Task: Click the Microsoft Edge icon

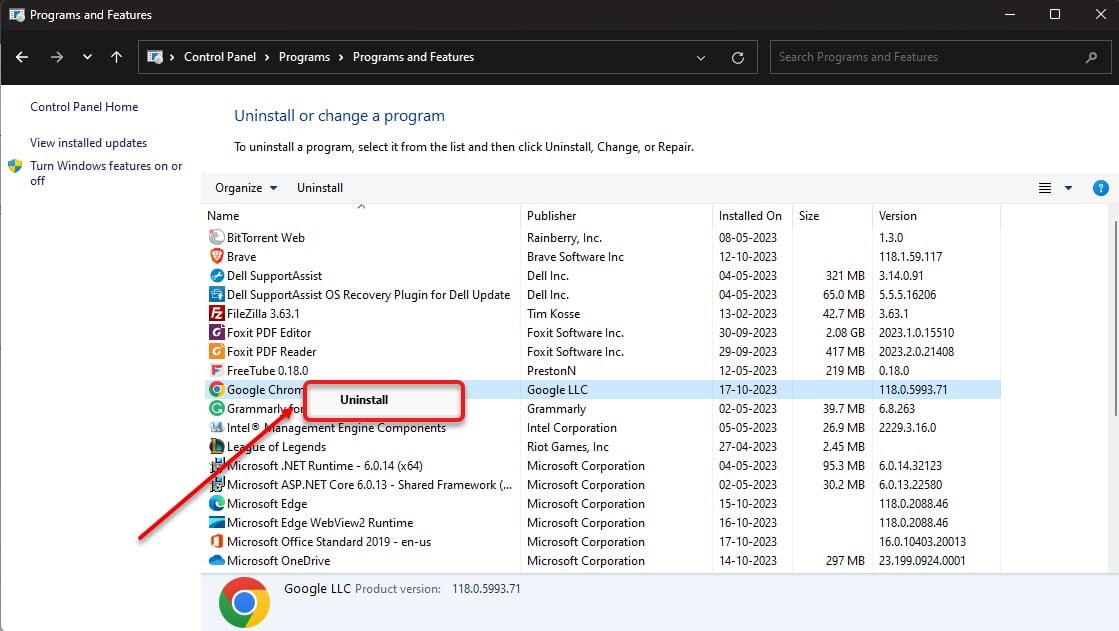Action: click(x=216, y=503)
